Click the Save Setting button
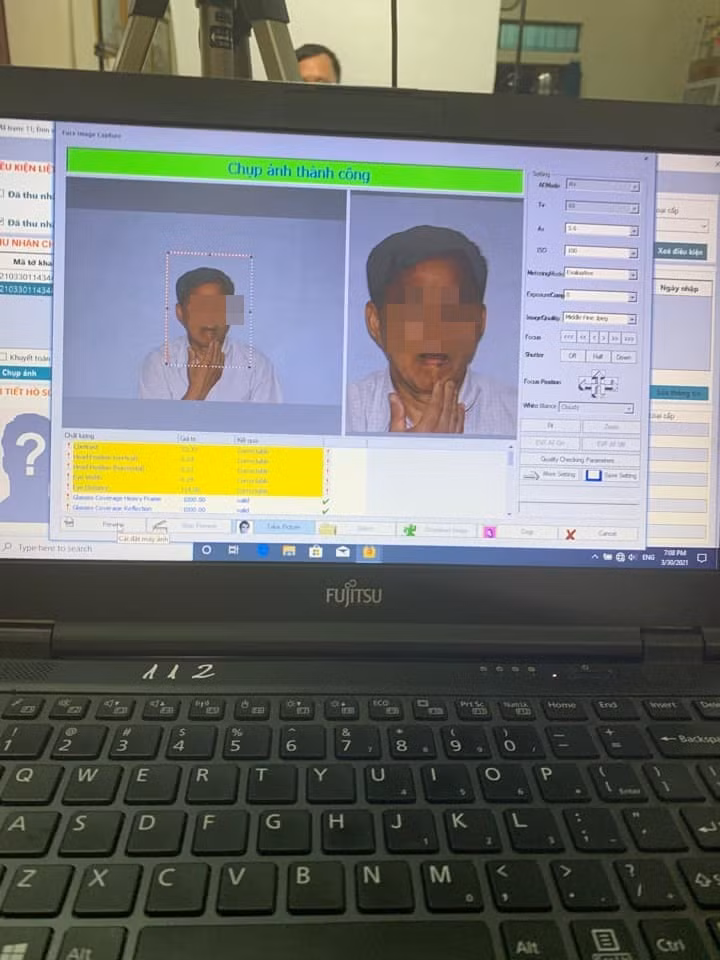The image size is (720, 960). 611,476
